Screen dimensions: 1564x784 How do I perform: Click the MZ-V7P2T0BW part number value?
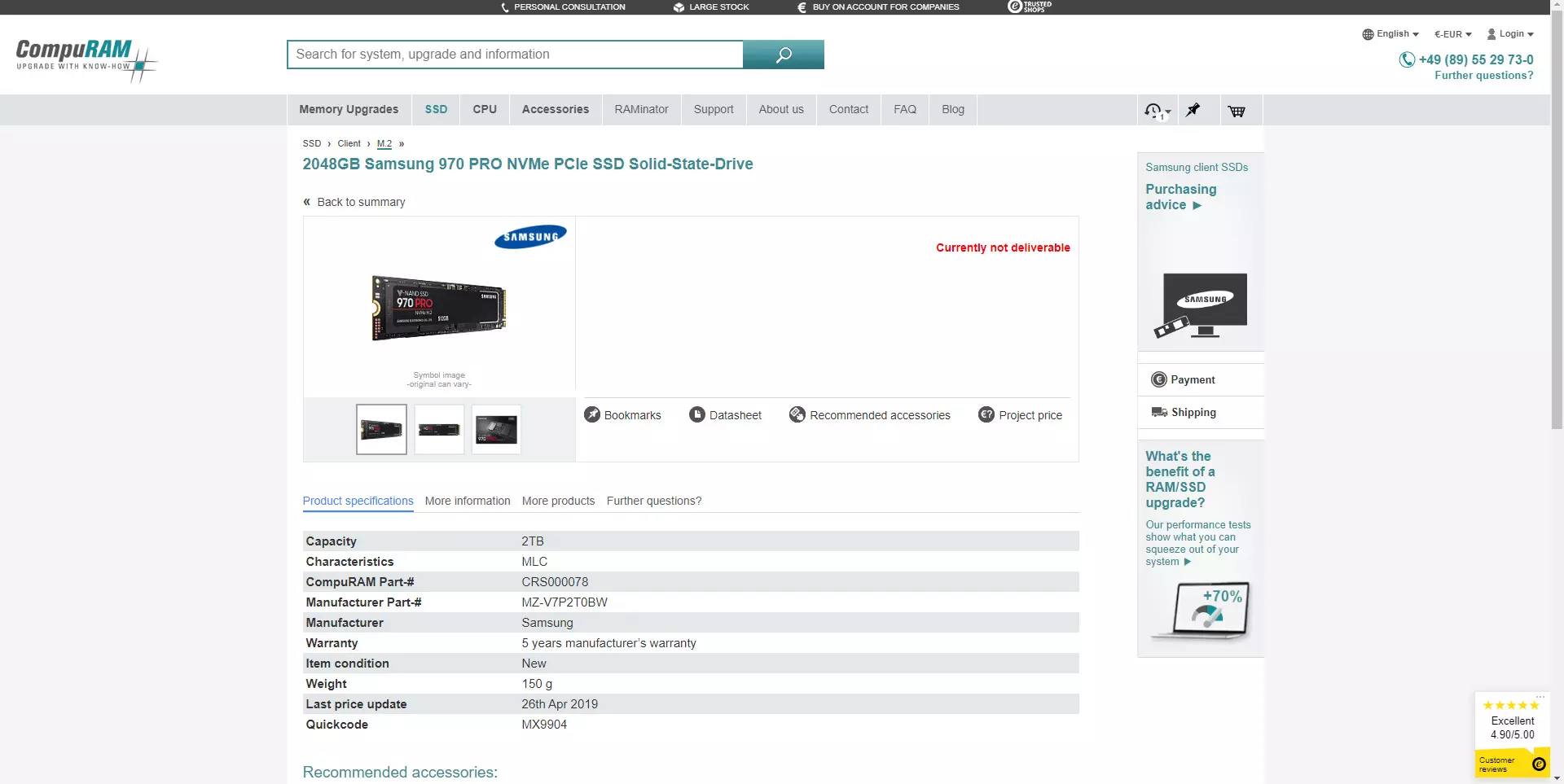click(x=565, y=602)
